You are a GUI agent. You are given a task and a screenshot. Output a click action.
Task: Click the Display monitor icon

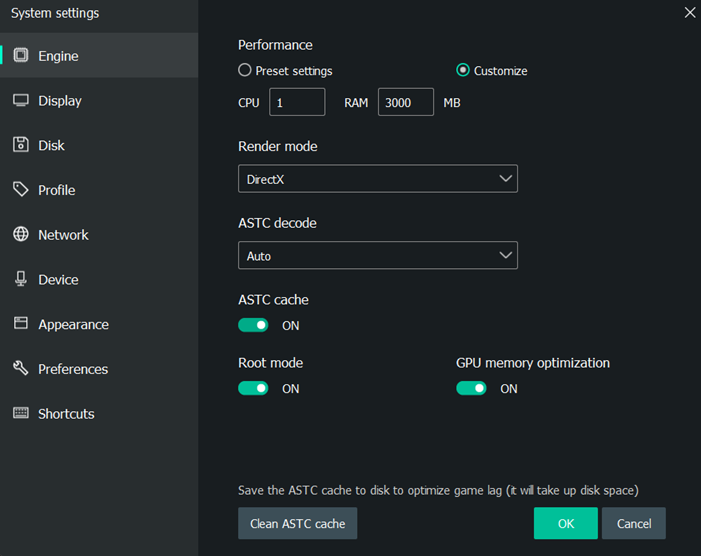click(21, 101)
